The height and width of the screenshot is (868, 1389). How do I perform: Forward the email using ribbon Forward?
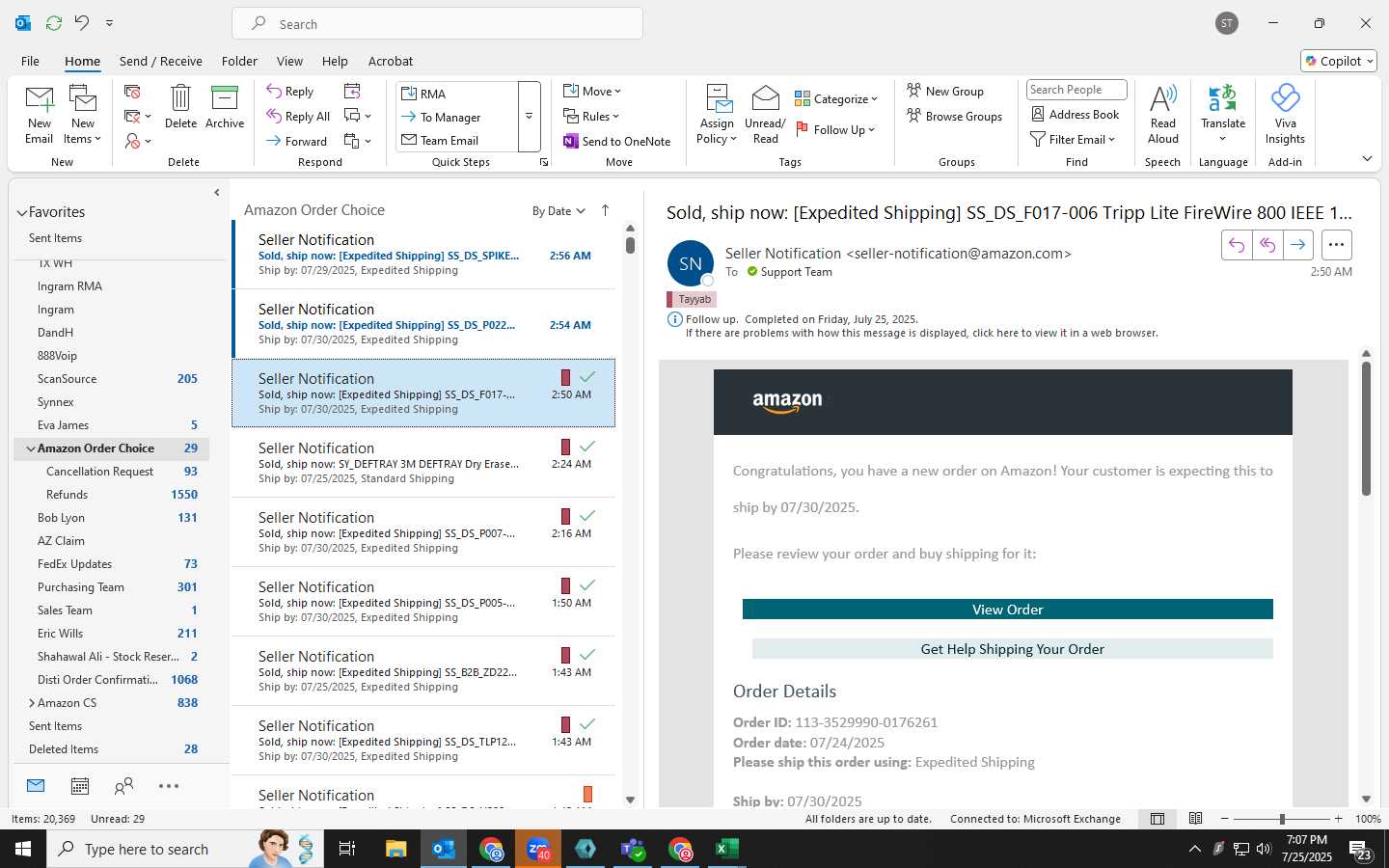point(297,141)
